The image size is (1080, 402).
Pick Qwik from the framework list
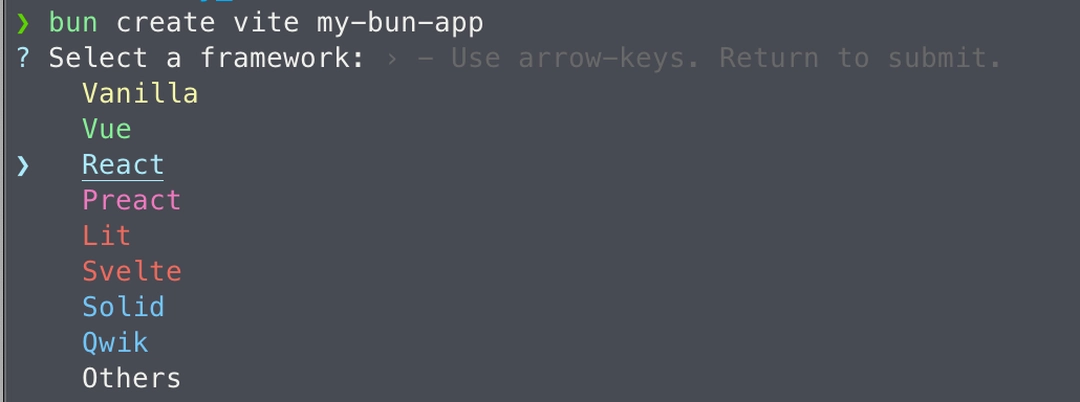[x=115, y=342]
